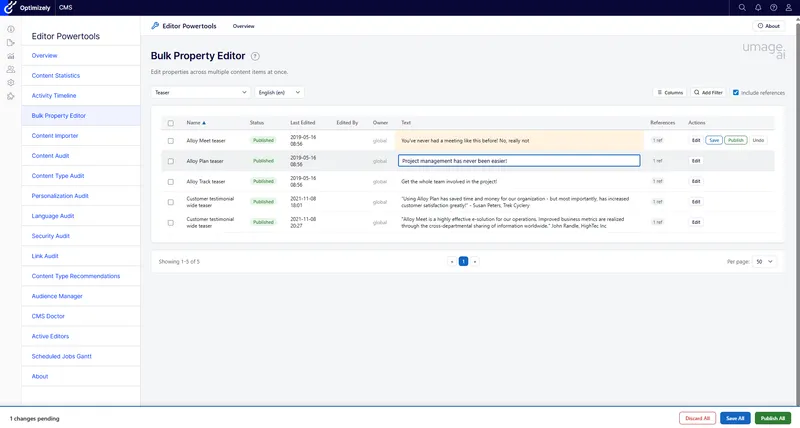Click the Overview breadcrumb tab
This screenshot has height=428, width=800.
(243, 26)
